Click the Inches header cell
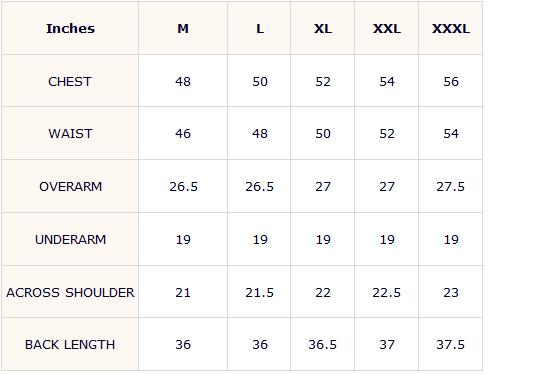The height and width of the screenshot is (374, 550). click(70, 28)
